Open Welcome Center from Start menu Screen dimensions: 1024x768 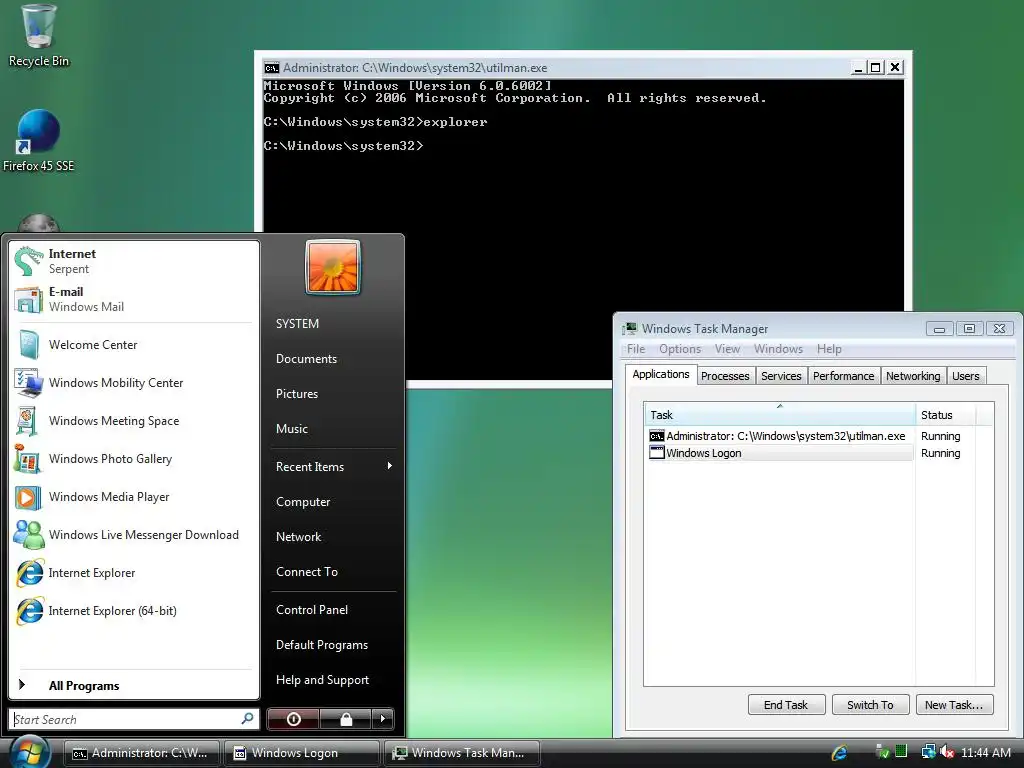[x=134, y=345]
